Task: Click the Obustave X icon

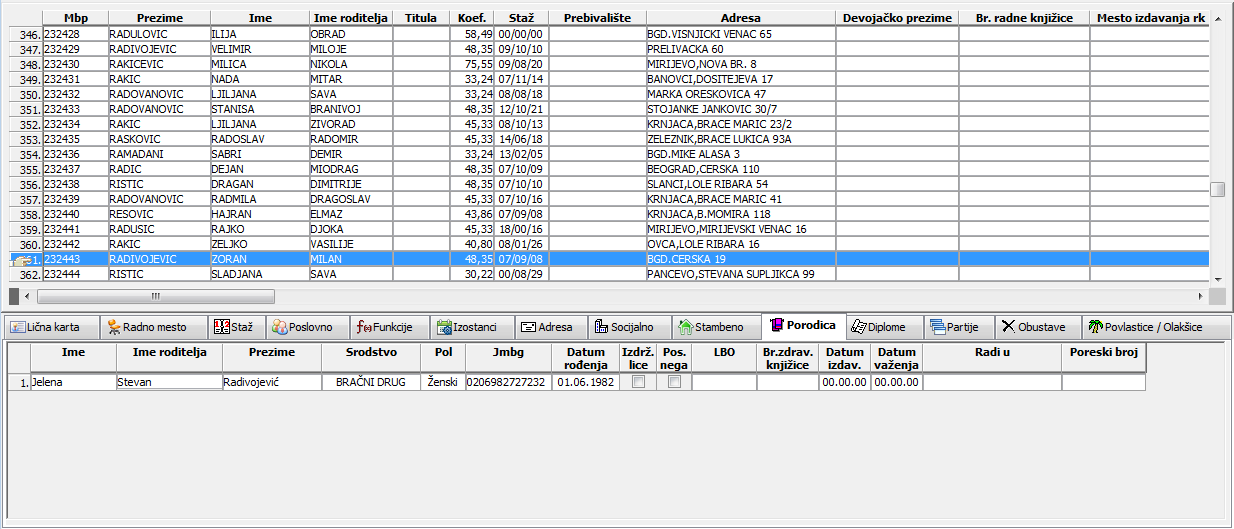Action: pyautogui.click(x=1008, y=327)
